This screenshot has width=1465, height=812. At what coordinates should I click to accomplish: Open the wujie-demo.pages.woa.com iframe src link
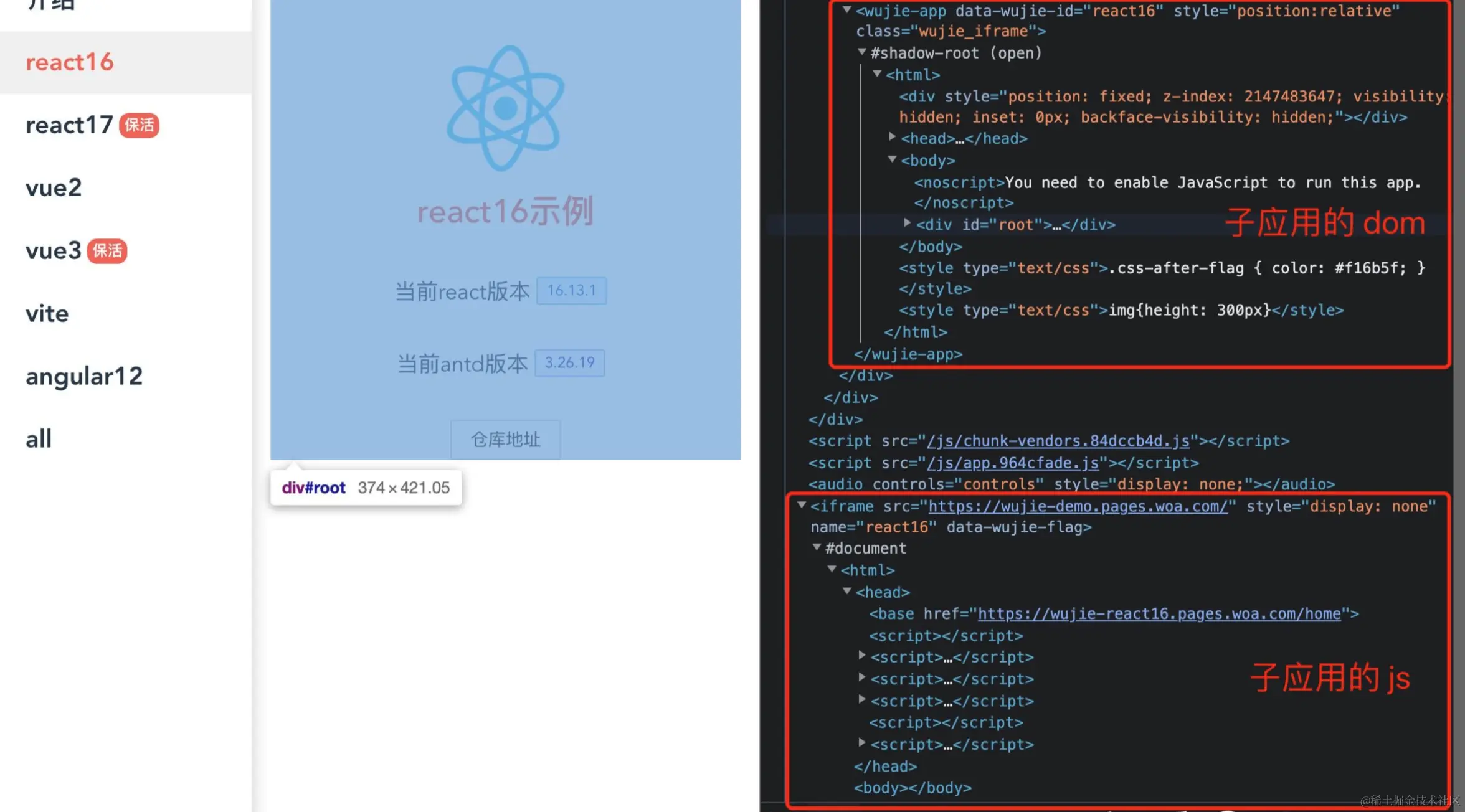(1078, 506)
